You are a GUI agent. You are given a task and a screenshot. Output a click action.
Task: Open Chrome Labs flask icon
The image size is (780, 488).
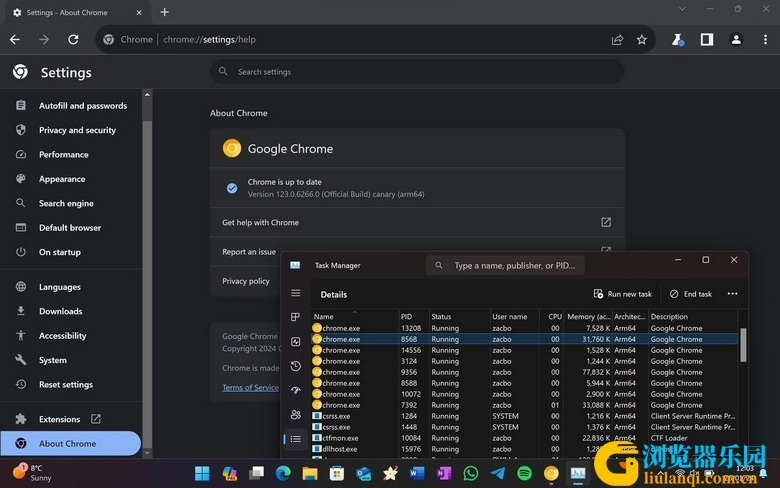[677, 40]
